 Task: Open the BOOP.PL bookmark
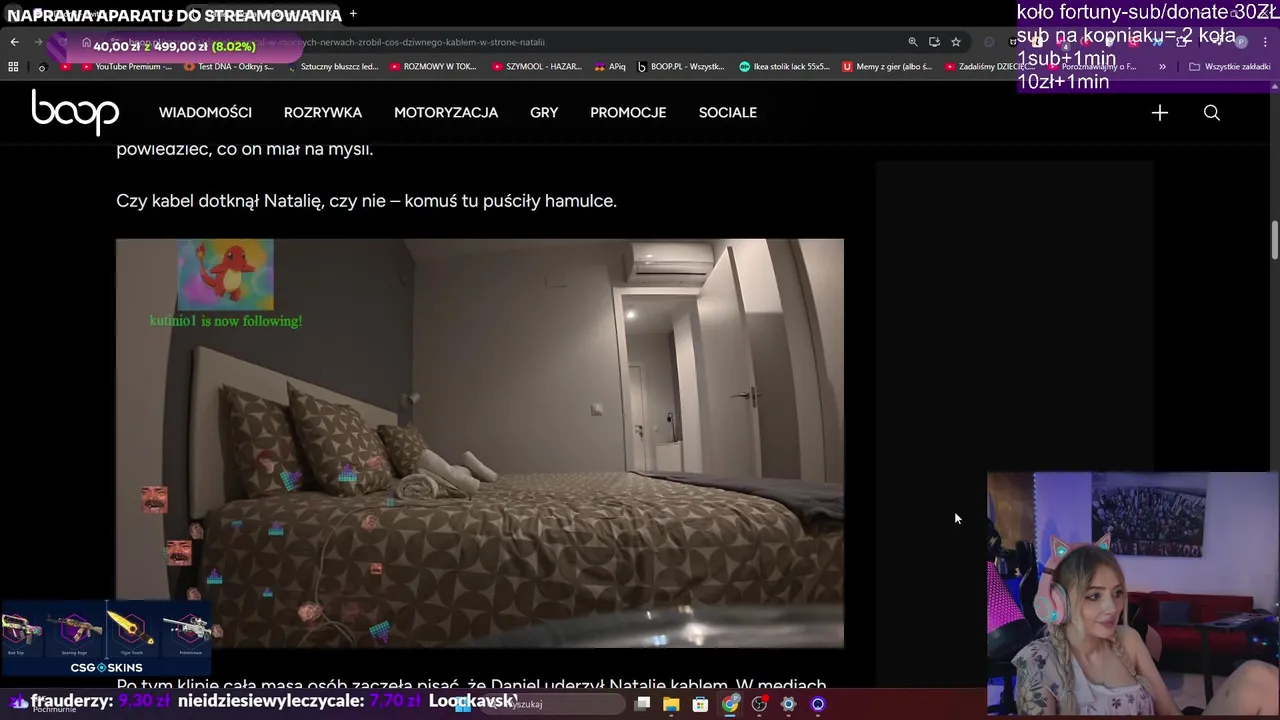pyautogui.click(x=680, y=67)
